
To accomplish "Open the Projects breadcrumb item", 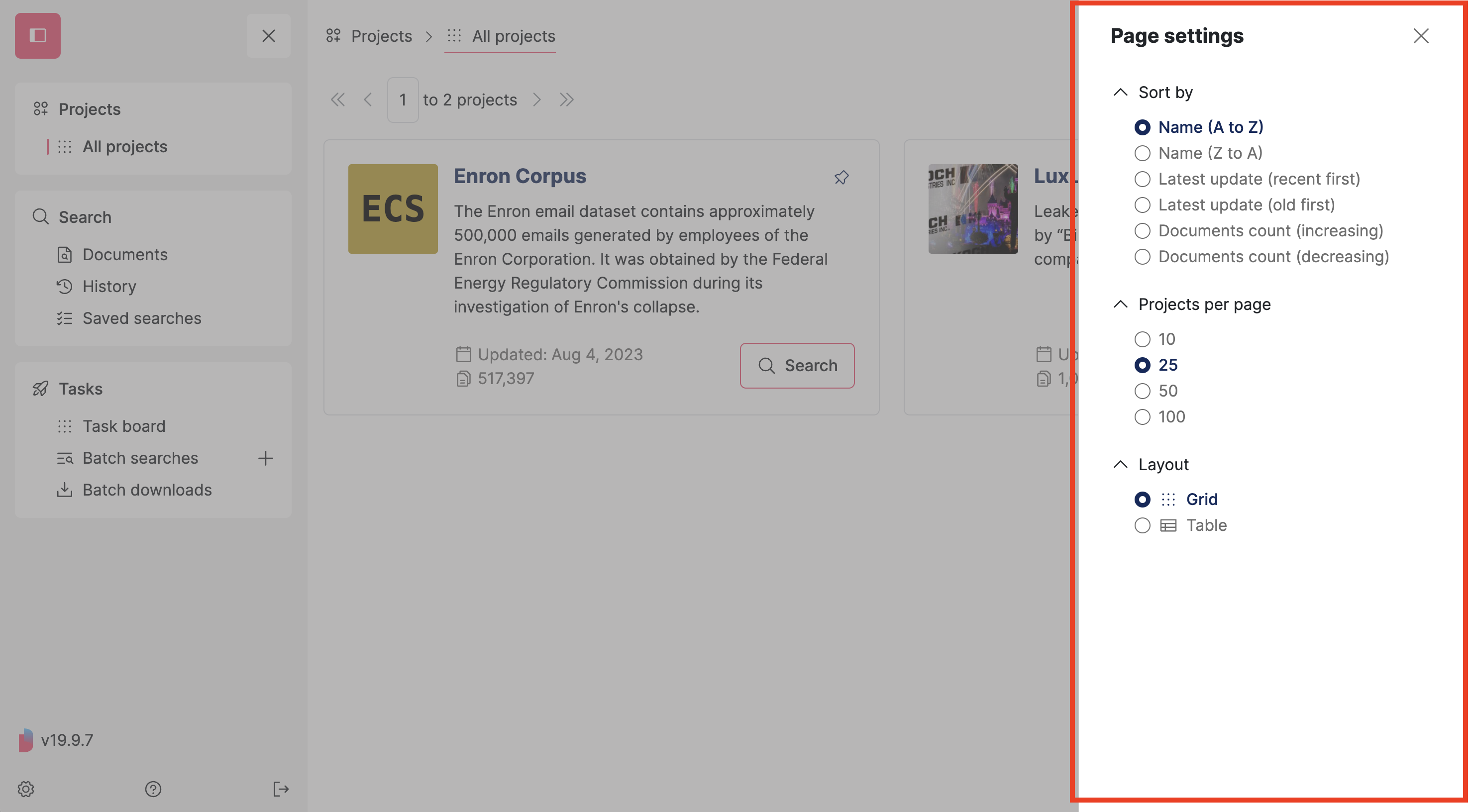I will click(x=381, y=36).
